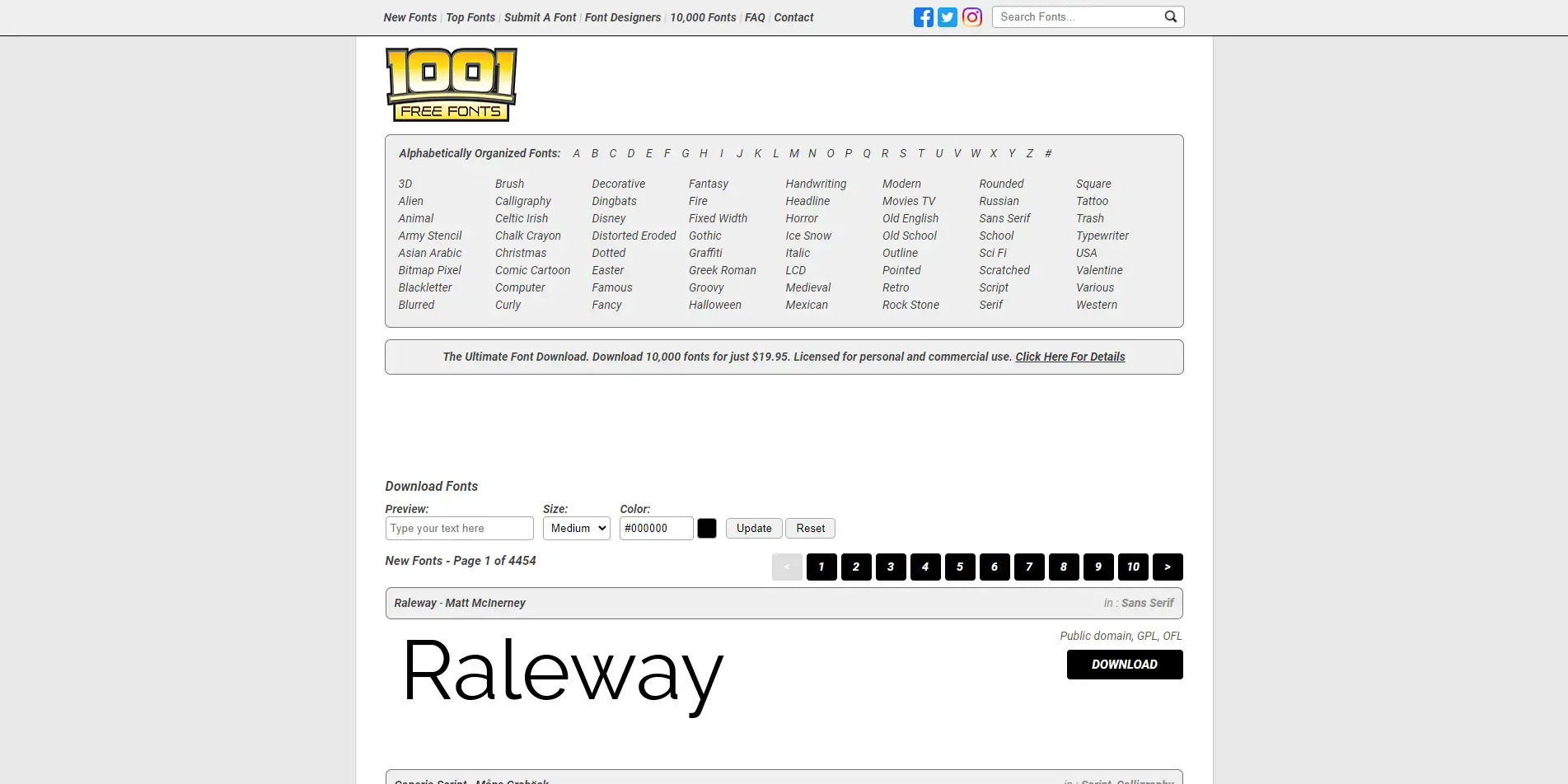Open the Graffiti font category
The width and height of the screenshot is (1568, 784).
(x=705, y=253)
